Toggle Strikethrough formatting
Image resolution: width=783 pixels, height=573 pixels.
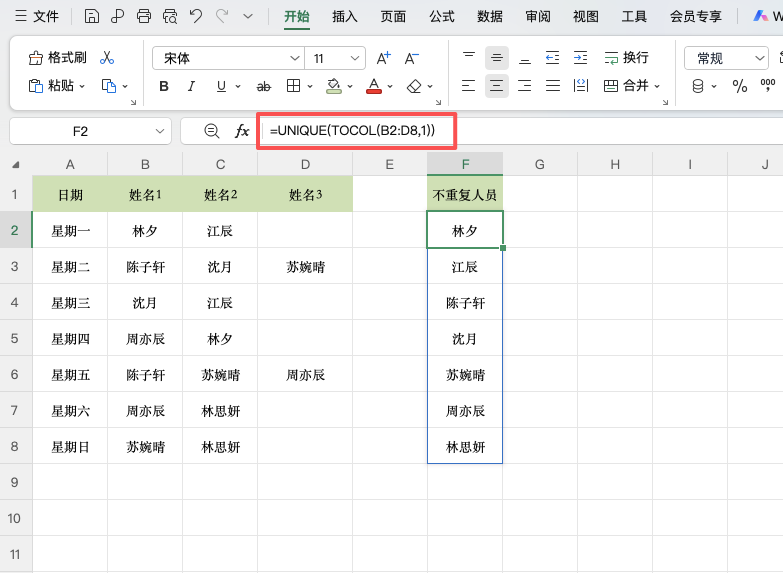[x=263, y=87]
